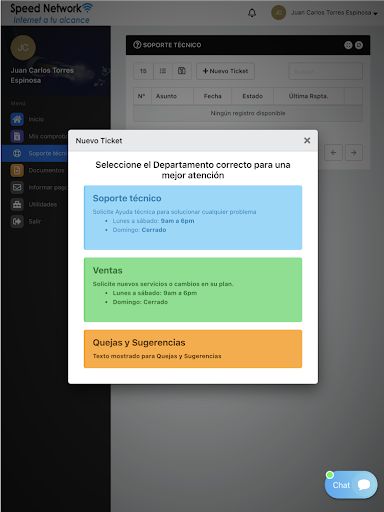Focus the Buscar search field

click(326, 71)
